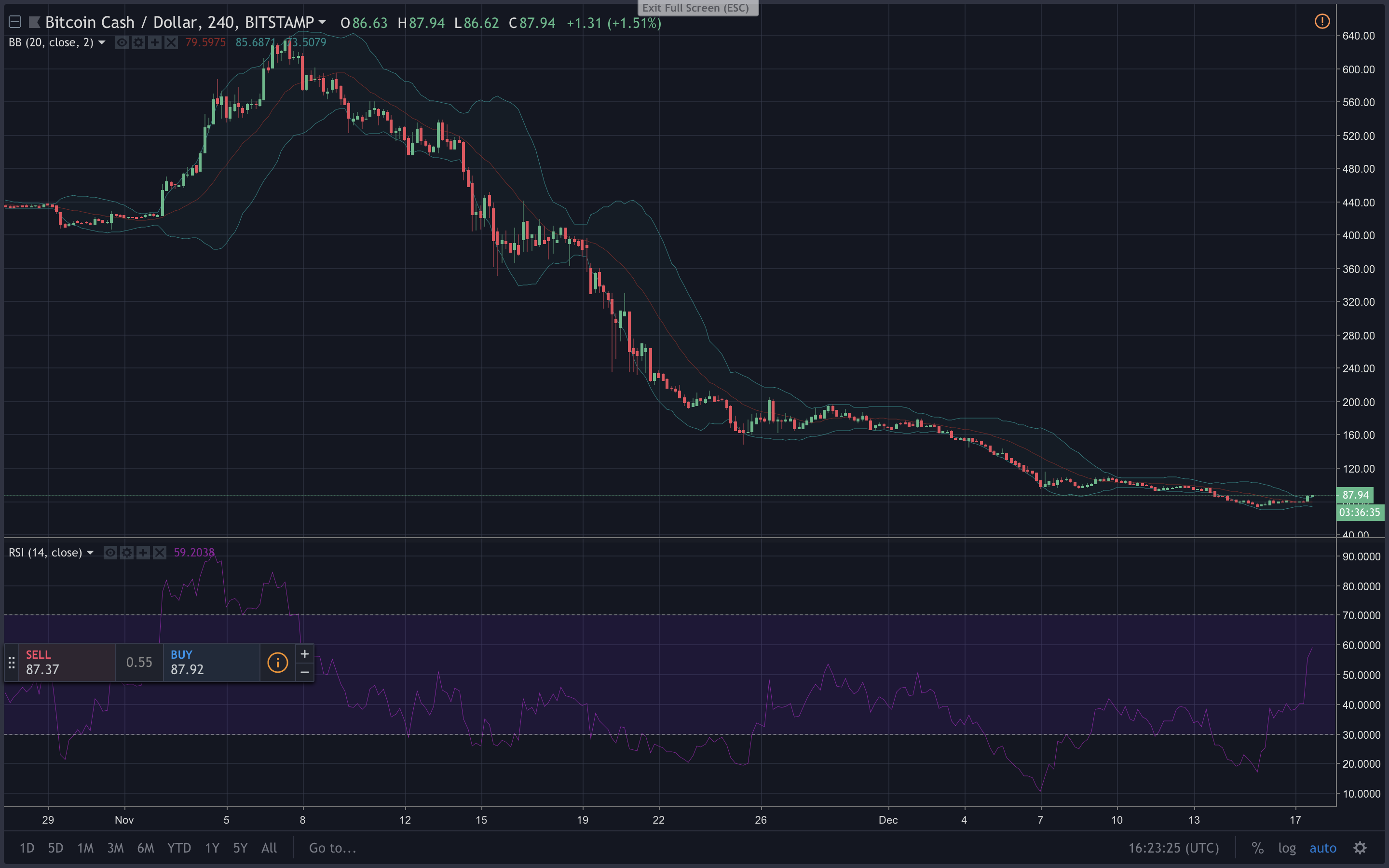The height and width of the screenshot is (868, 1389).
Task: Remove the BB indicator with its X
Action: (171, 42)
